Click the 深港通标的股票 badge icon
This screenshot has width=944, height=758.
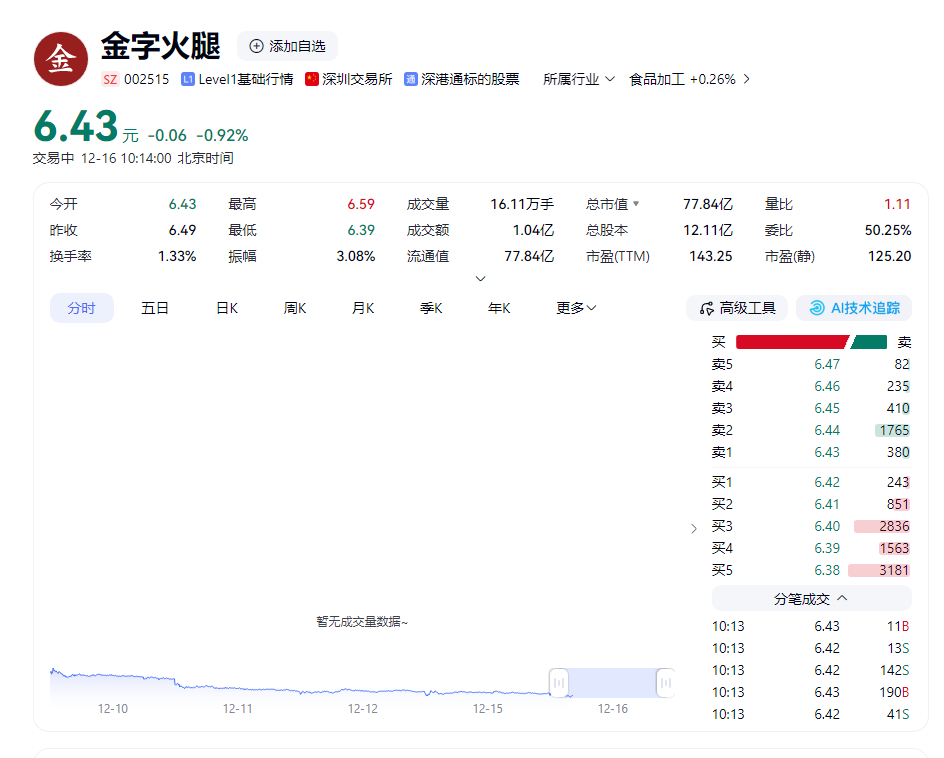411,79
